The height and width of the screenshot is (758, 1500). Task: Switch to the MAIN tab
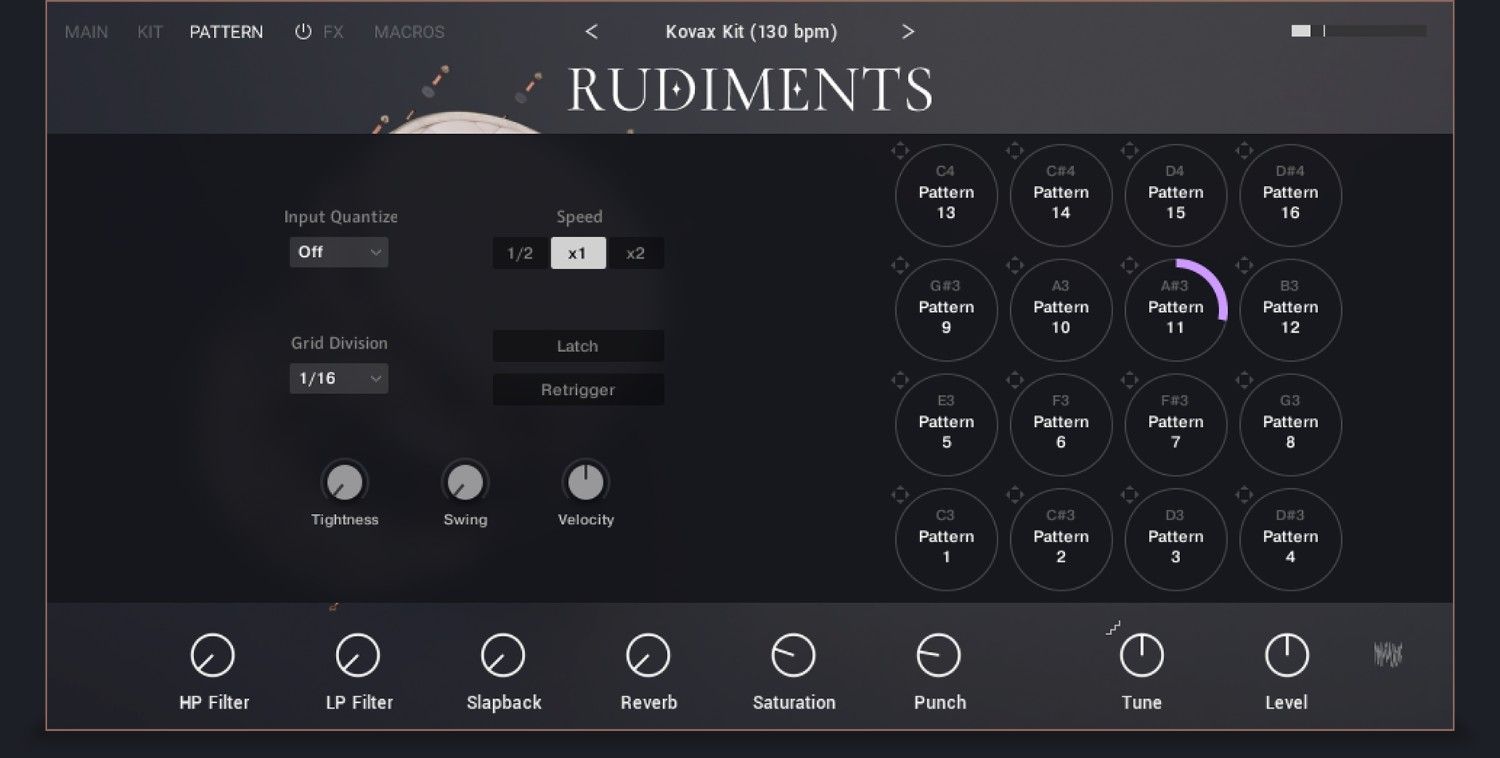point(86,31)
